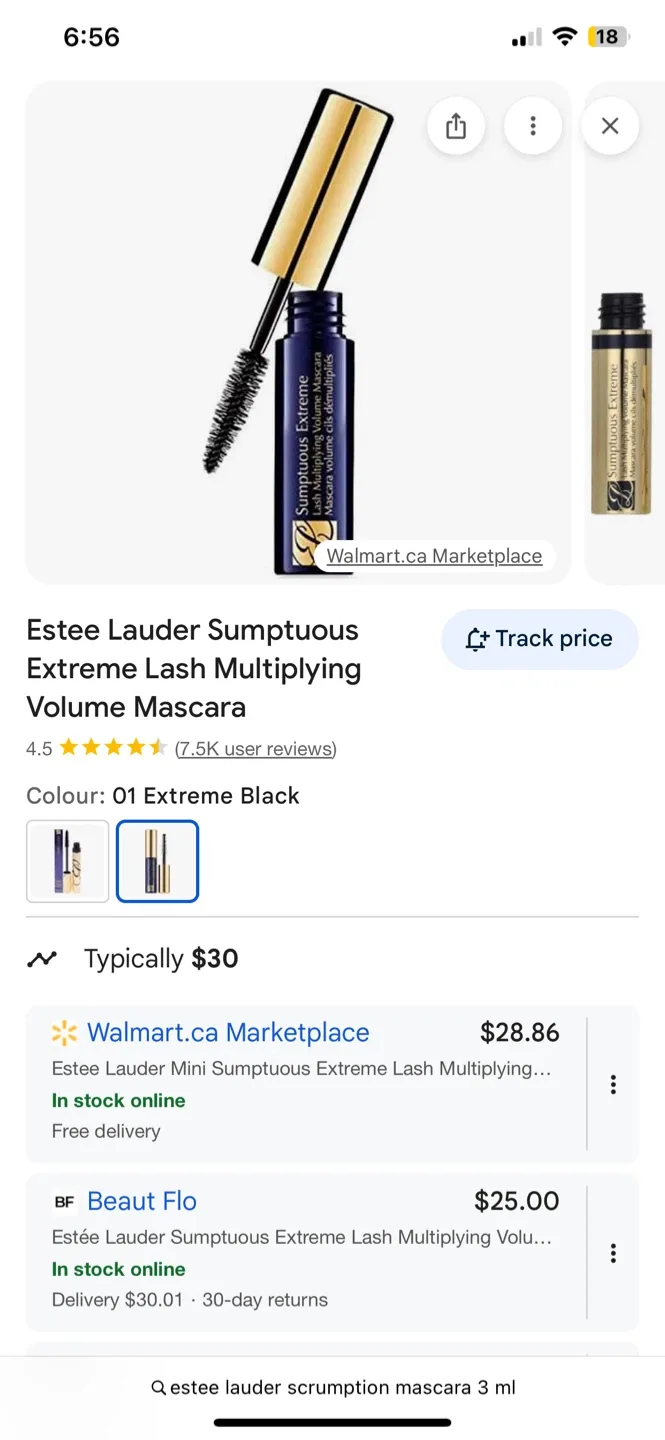Visit the Walmart.ca Marketplace seller listing
Viewport: 665px width, 1440px height.
(x=227, y=1033)
